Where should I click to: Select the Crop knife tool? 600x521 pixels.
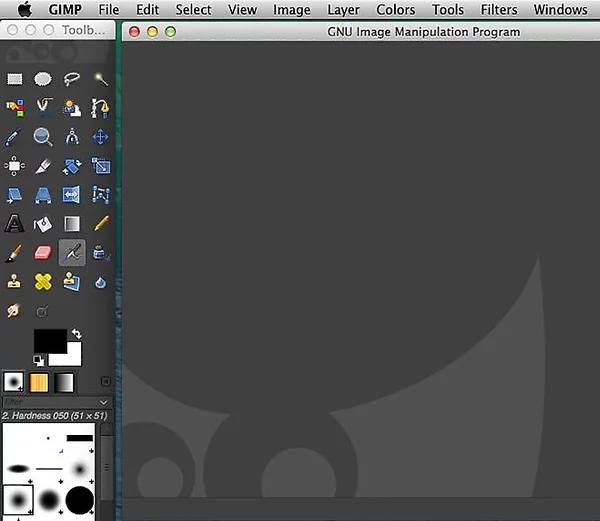(43, 166)
